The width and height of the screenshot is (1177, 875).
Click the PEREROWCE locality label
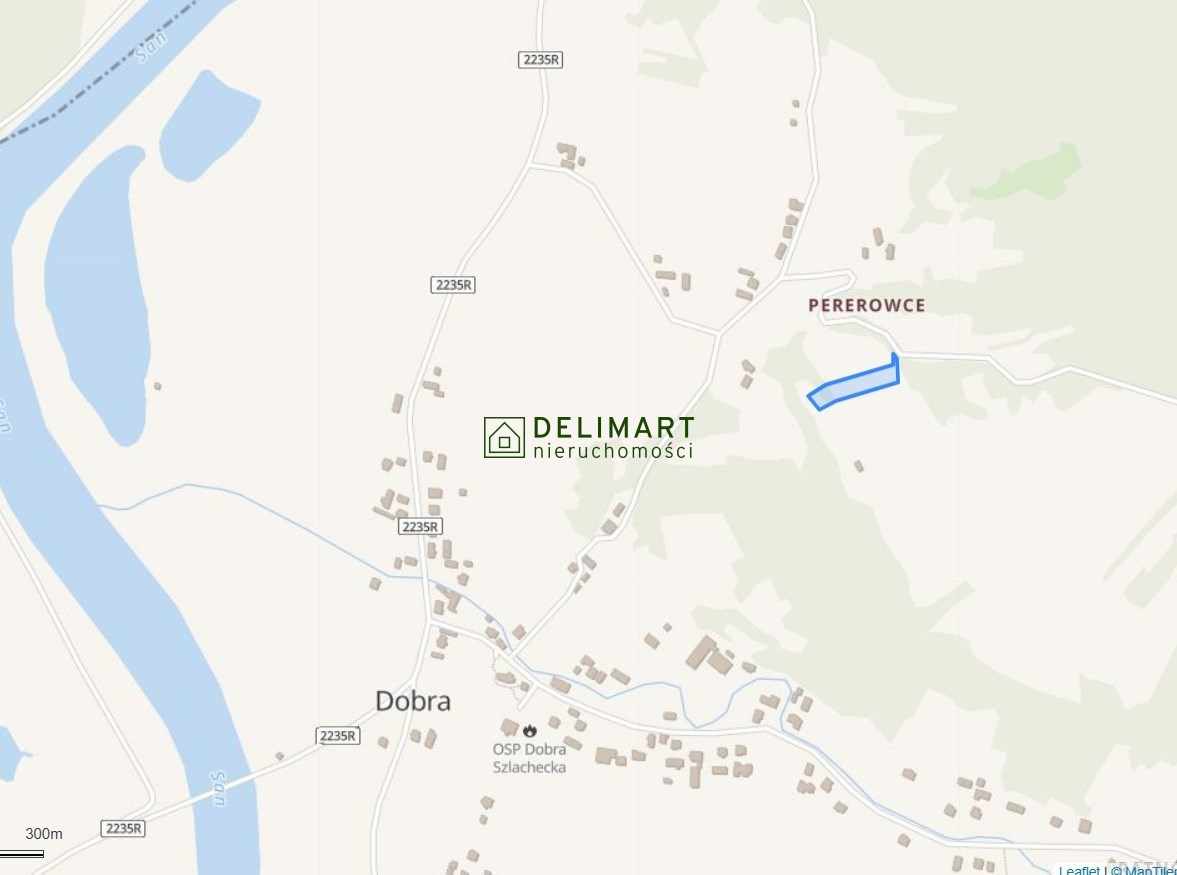(x=867, y=305)
